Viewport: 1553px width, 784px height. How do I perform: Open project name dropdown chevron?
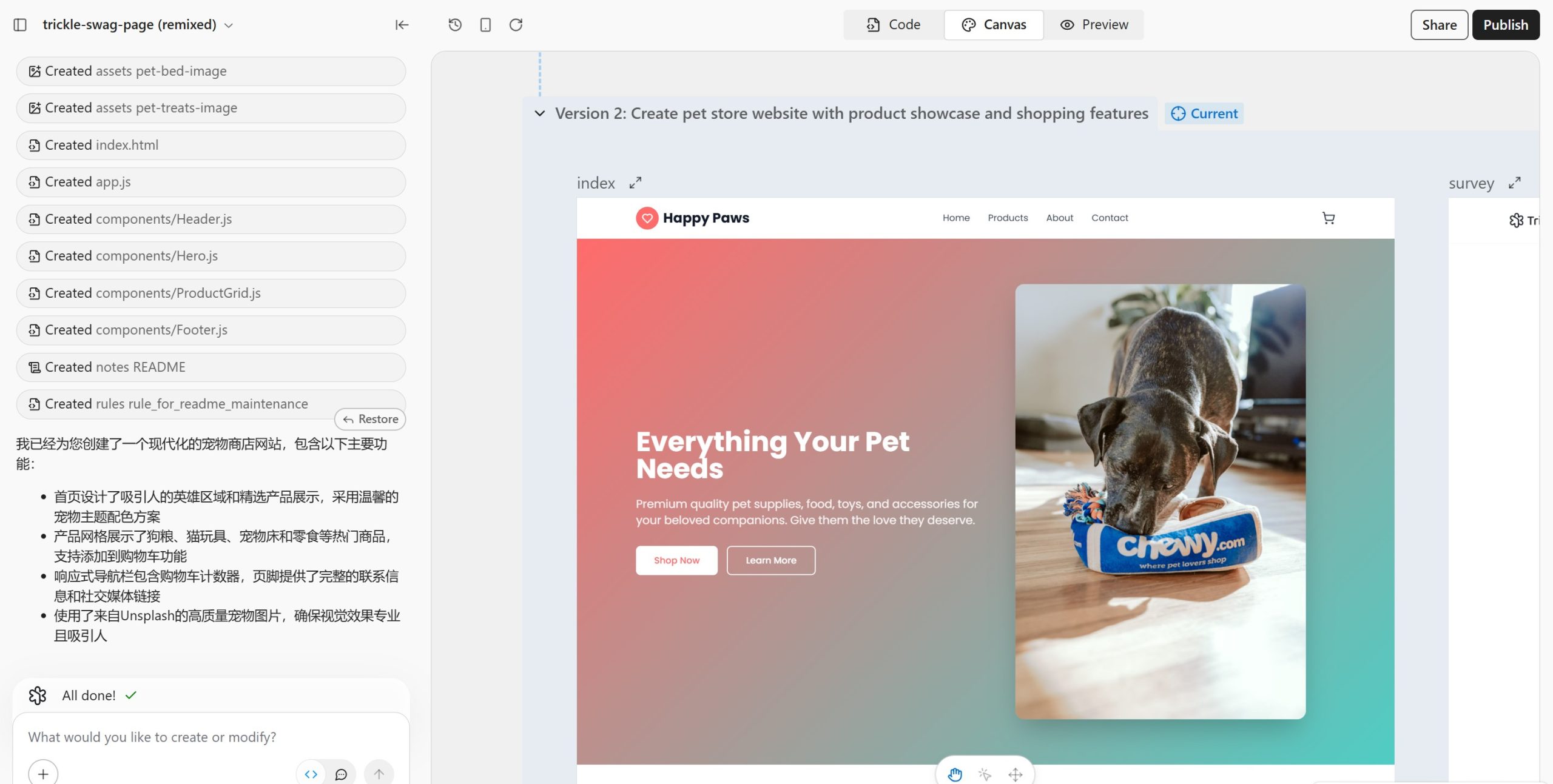point(229,25)
